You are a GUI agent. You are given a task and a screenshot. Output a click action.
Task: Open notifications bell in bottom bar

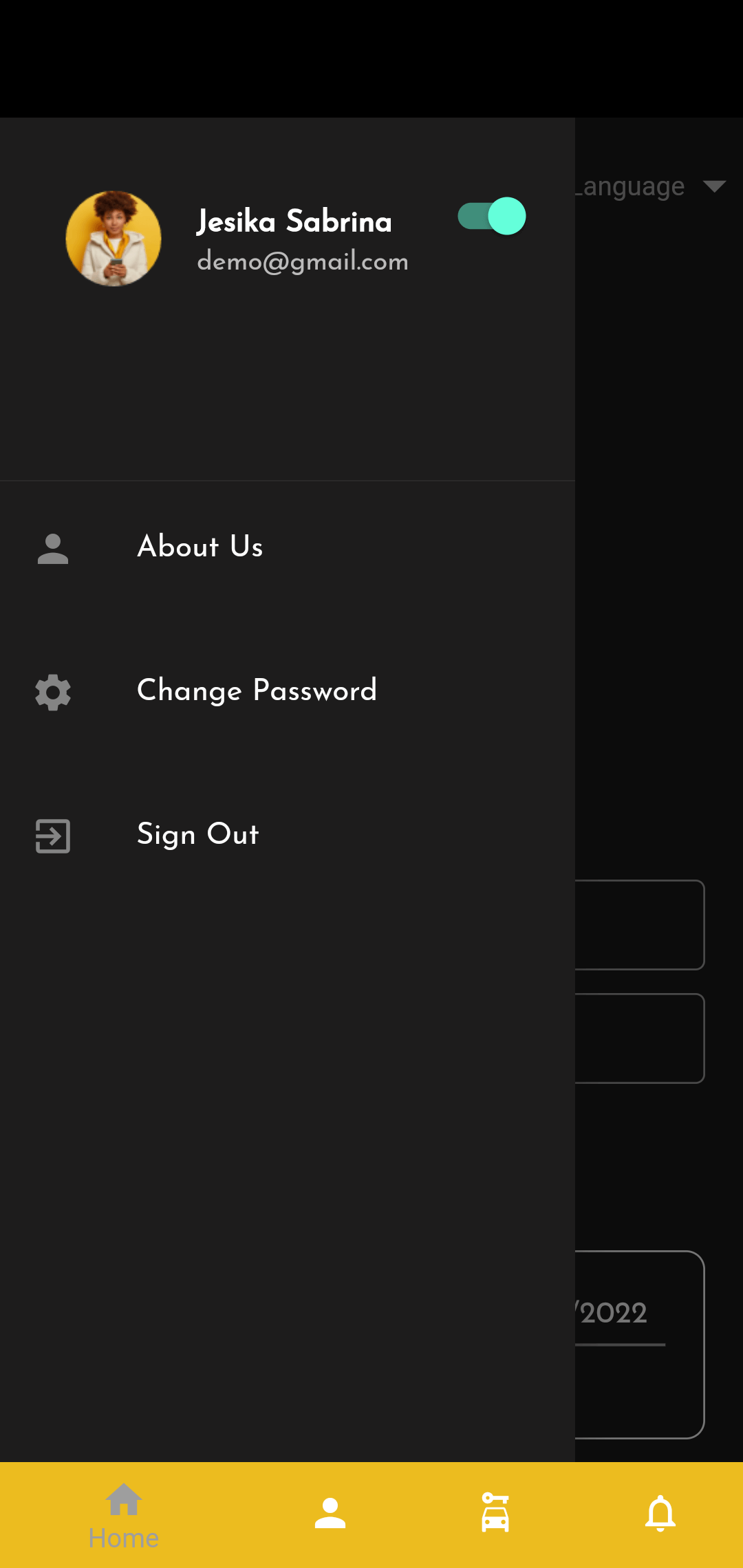coord(660,1514)
